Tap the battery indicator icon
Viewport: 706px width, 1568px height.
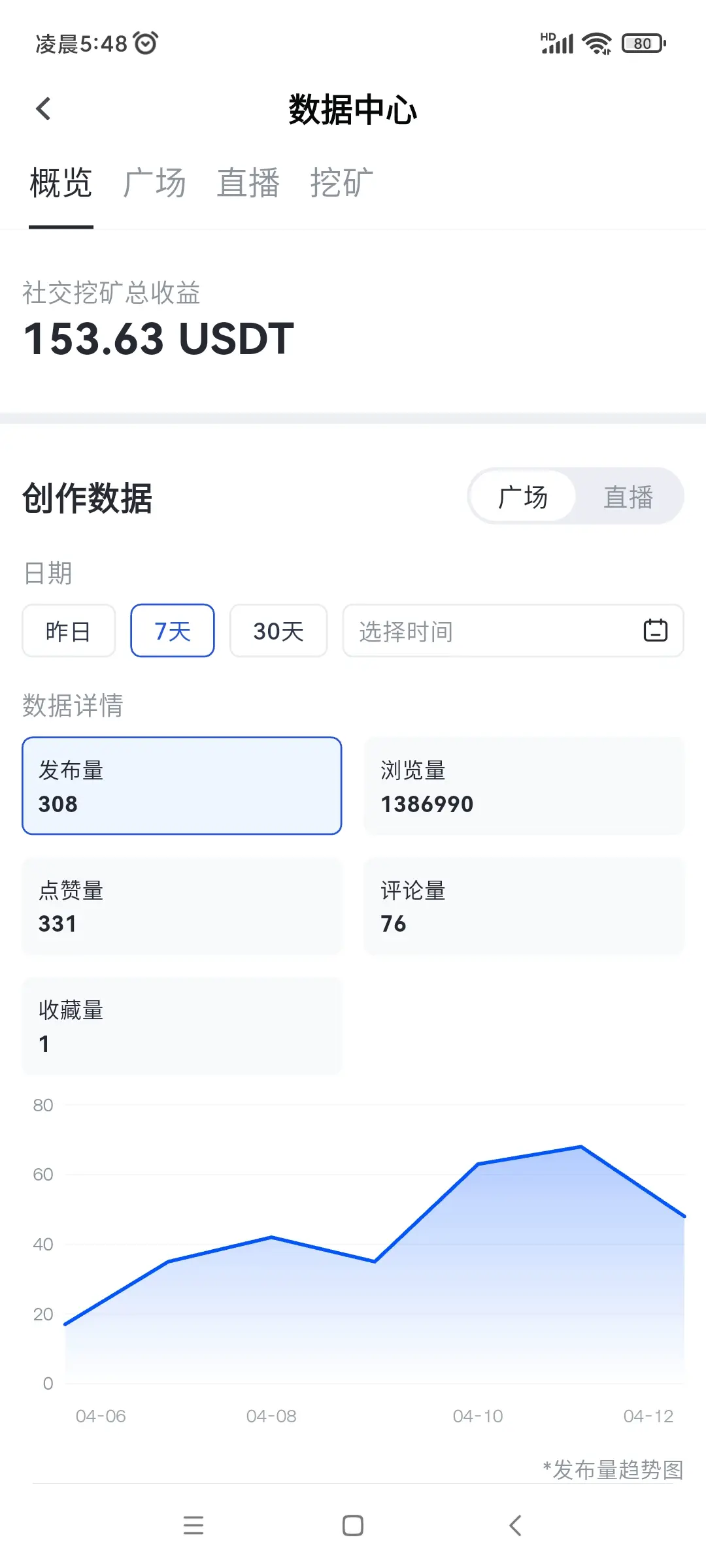pyautogui.click(x=644, y=44)
